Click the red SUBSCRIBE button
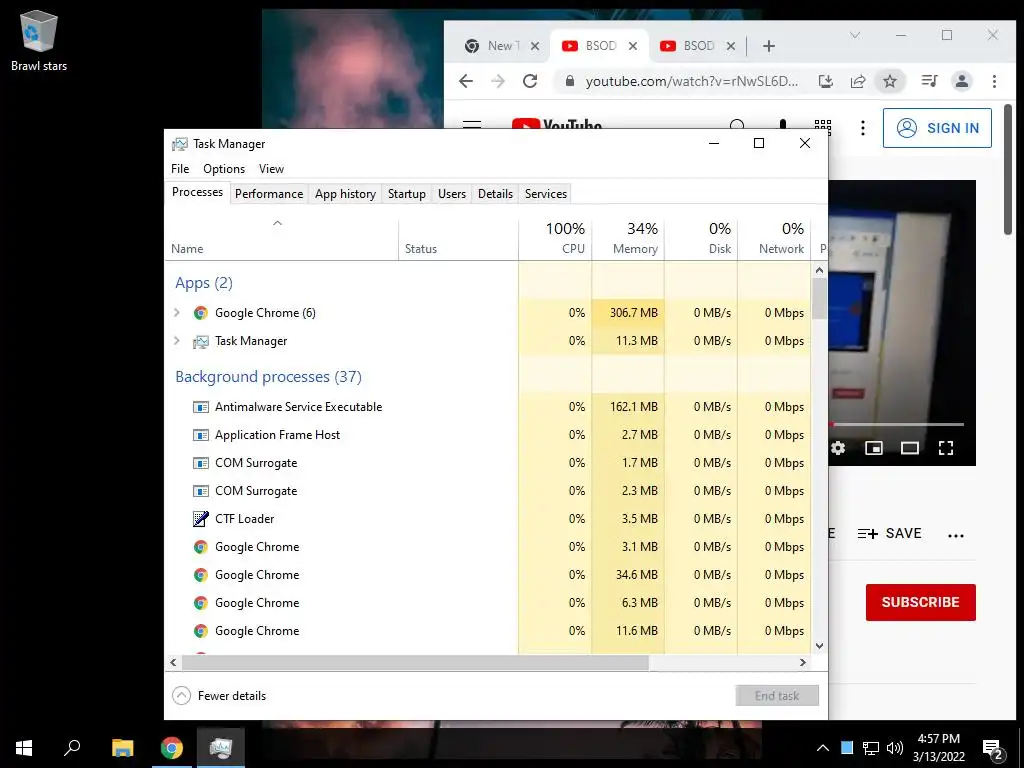 pos(921,602)
